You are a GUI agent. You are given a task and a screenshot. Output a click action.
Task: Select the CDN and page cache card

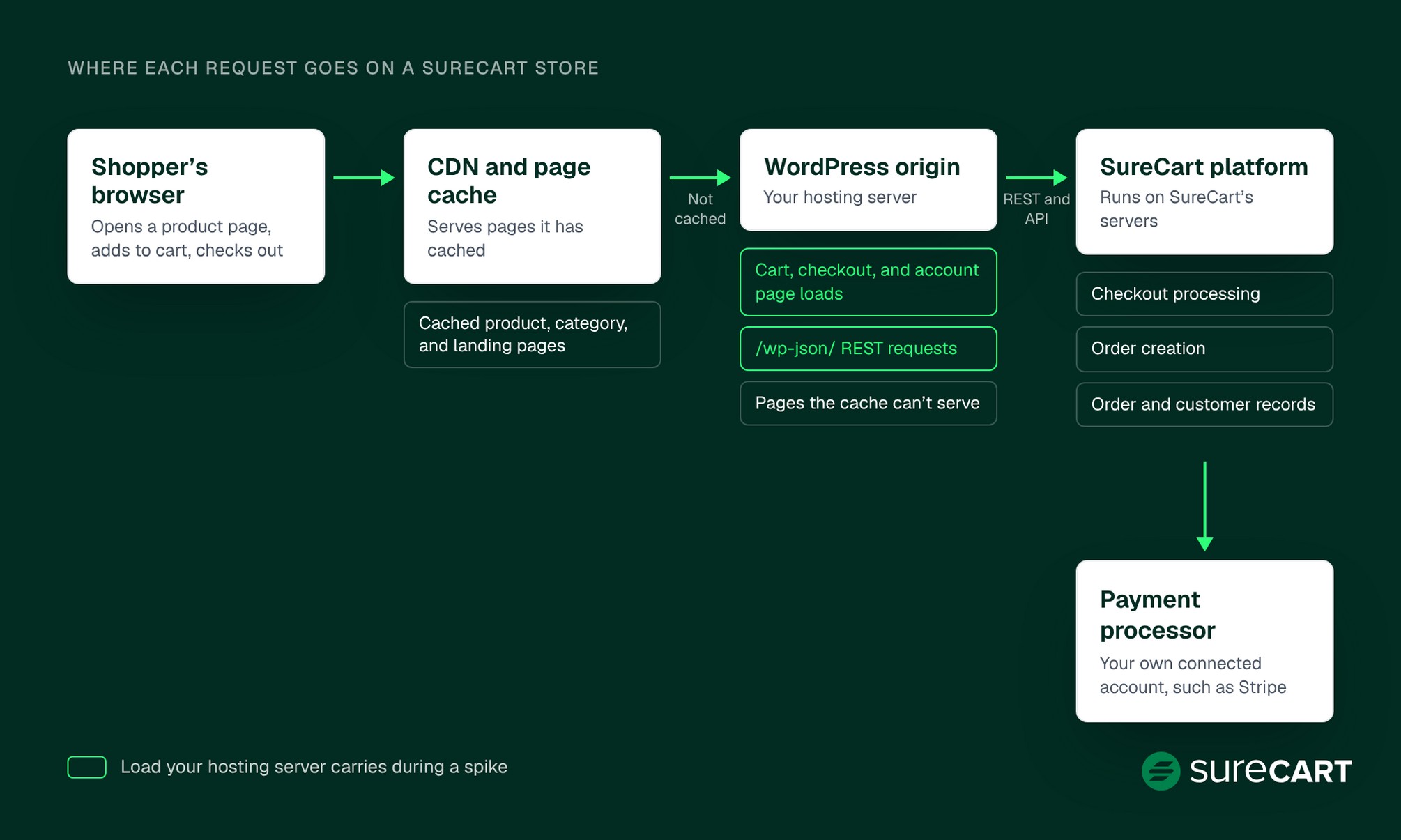(532, 206)
